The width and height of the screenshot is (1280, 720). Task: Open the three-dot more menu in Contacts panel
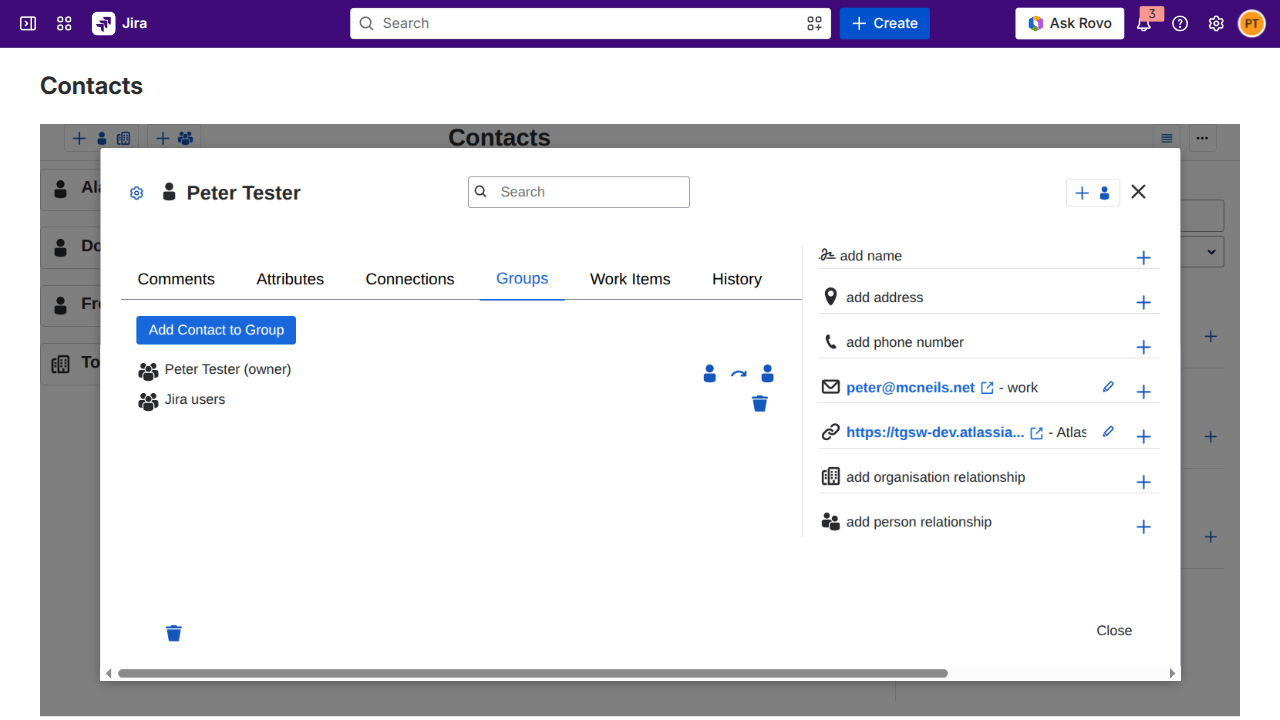click(x=1202, y=138)
